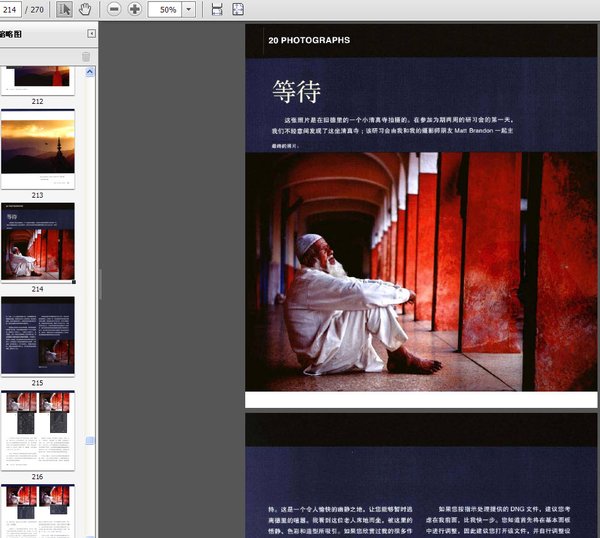
Task: Collapse the thumbnails panel with its arrow button
Action: coord(91,34)
